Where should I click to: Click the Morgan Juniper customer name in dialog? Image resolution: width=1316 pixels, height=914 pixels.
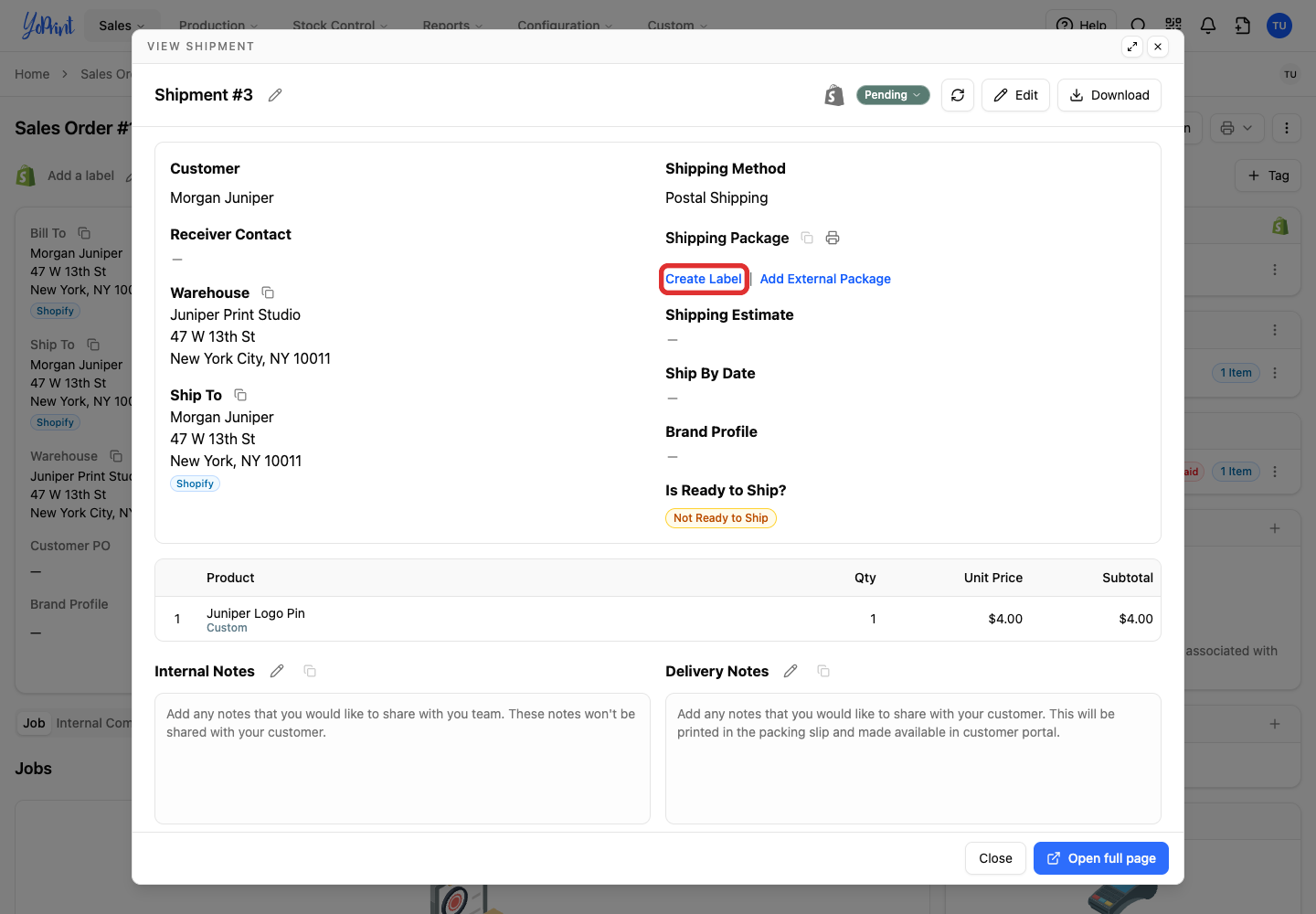pos(222,197)
